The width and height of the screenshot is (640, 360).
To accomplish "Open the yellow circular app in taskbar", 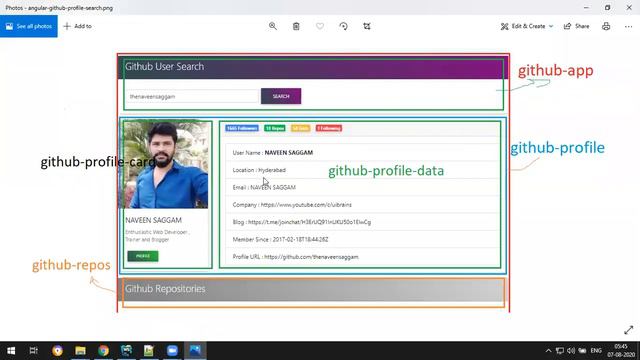I will 58,351.
